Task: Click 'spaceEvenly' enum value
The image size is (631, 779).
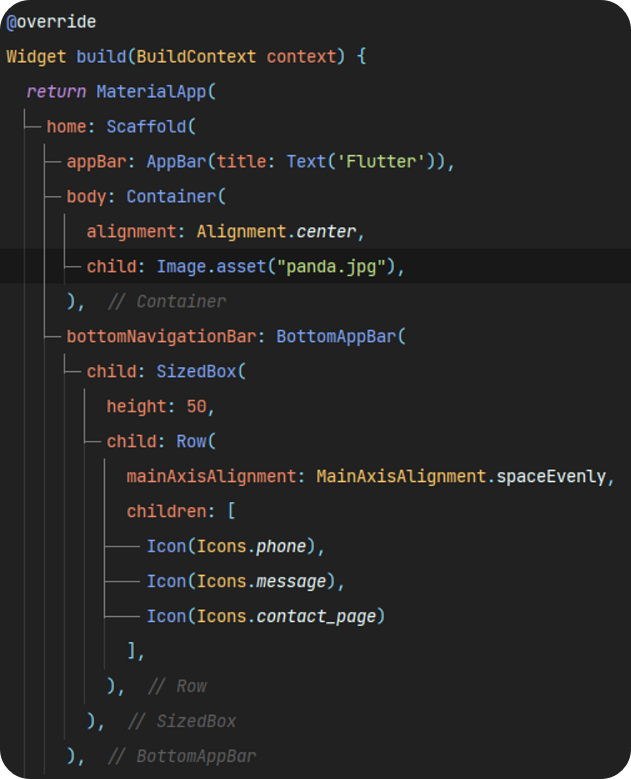Action: tap(551, 477)
